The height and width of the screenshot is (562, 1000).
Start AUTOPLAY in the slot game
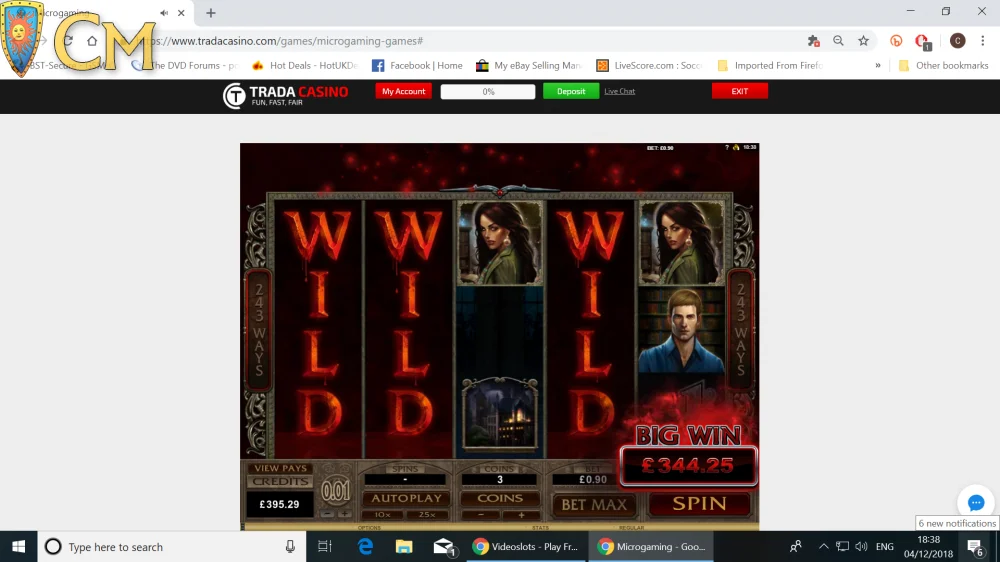point(406,498)
